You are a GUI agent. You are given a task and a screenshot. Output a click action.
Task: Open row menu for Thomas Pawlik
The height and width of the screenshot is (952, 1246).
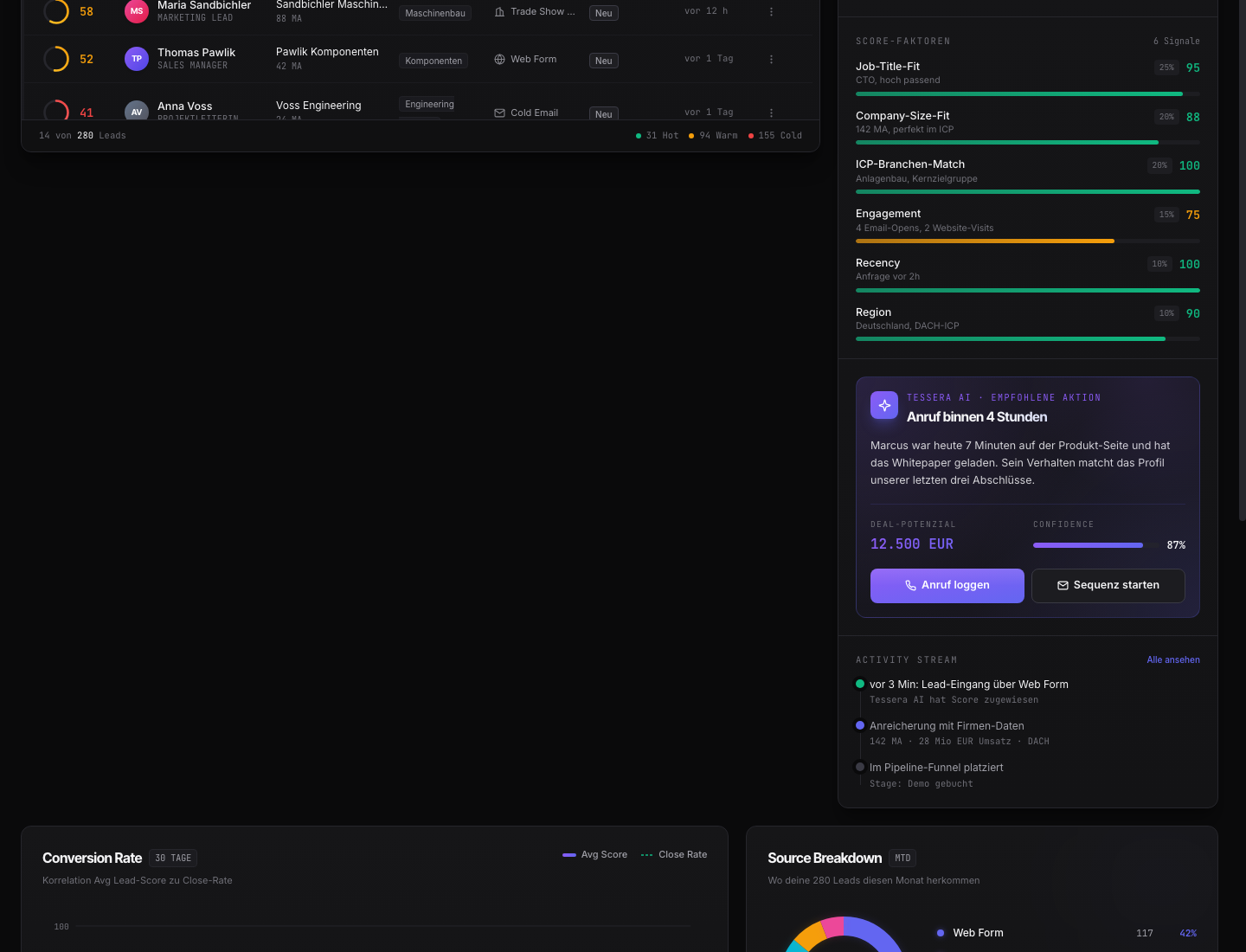(771, 59)
